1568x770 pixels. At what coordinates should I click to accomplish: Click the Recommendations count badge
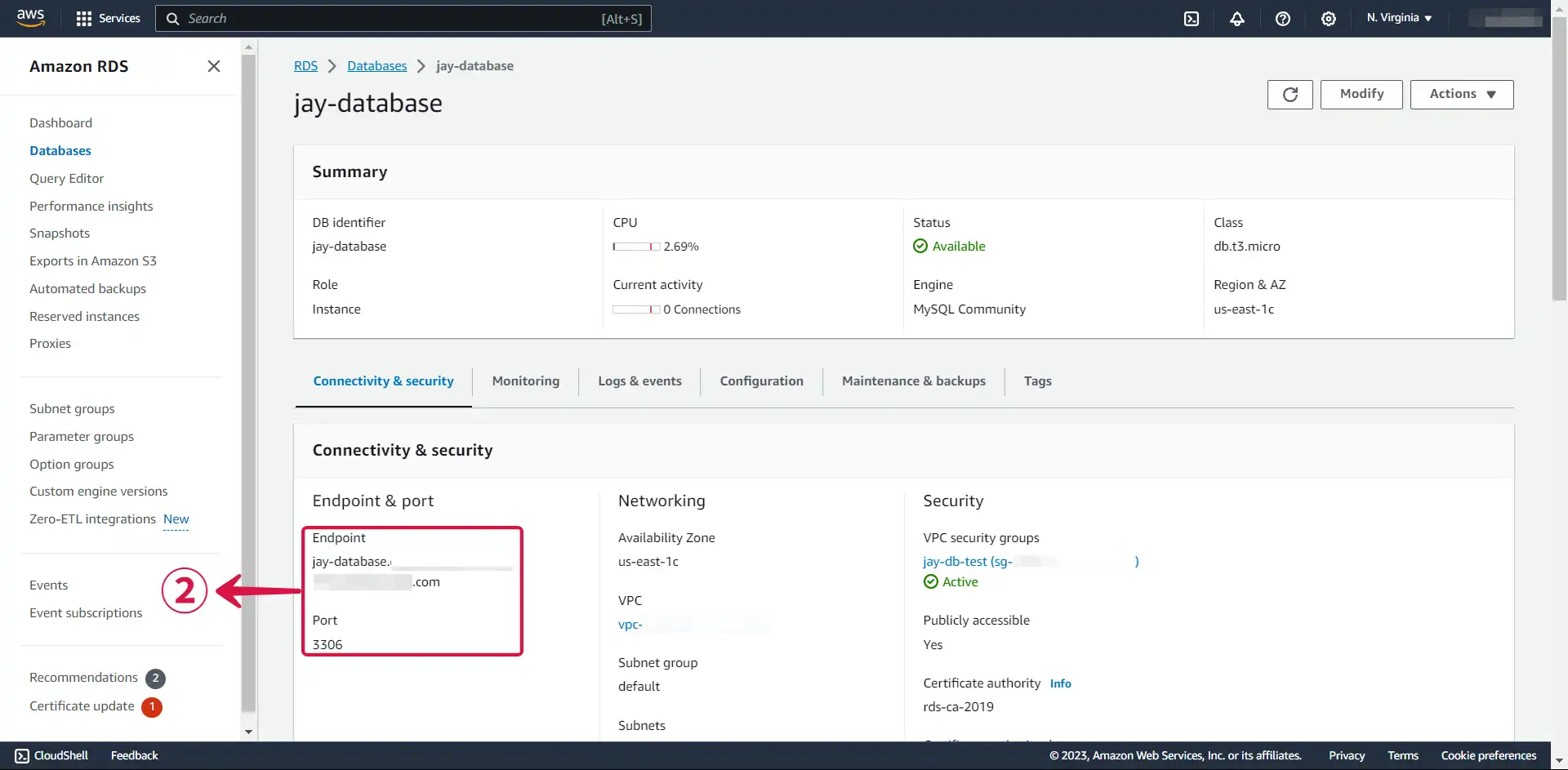pos(155,678)
